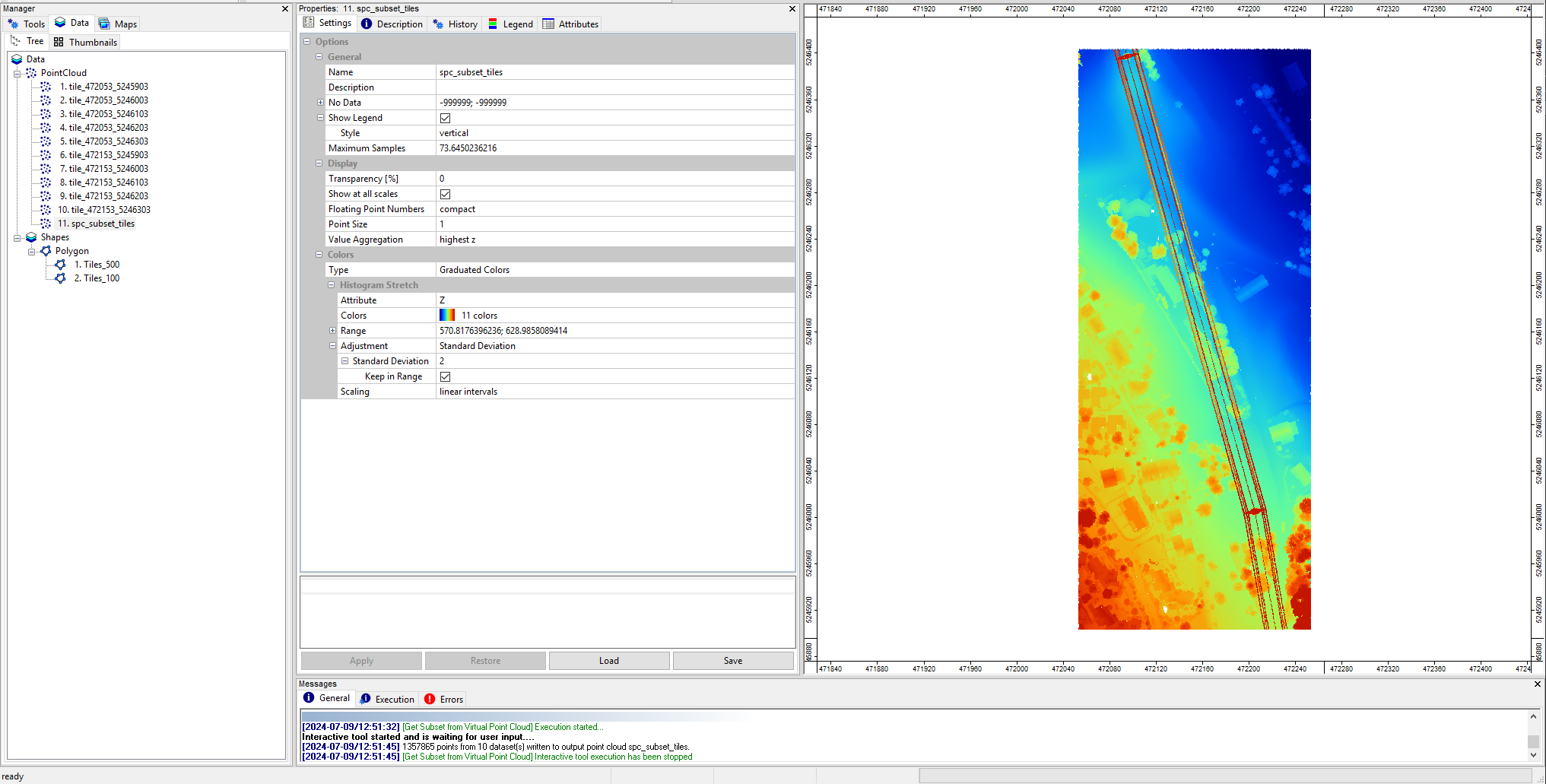This screenshot has height=784, width=1546.
Task: Click the Execution messages icon
Action: pyautogui.click(x=365, y=699)
